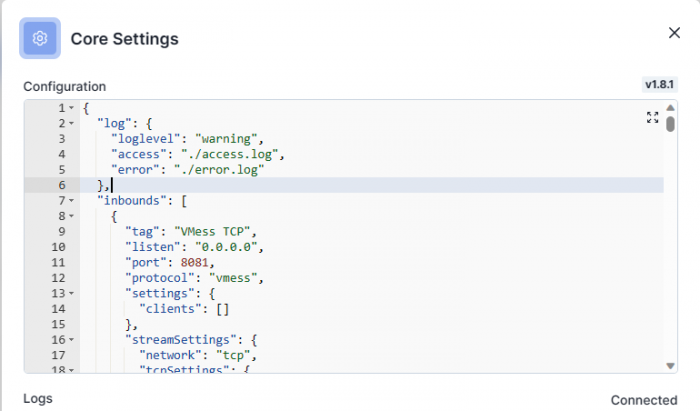This screenshot has width=700, height=411.
Task: Collapse the "settings" block at line 13
Action: tap(71, 293)
